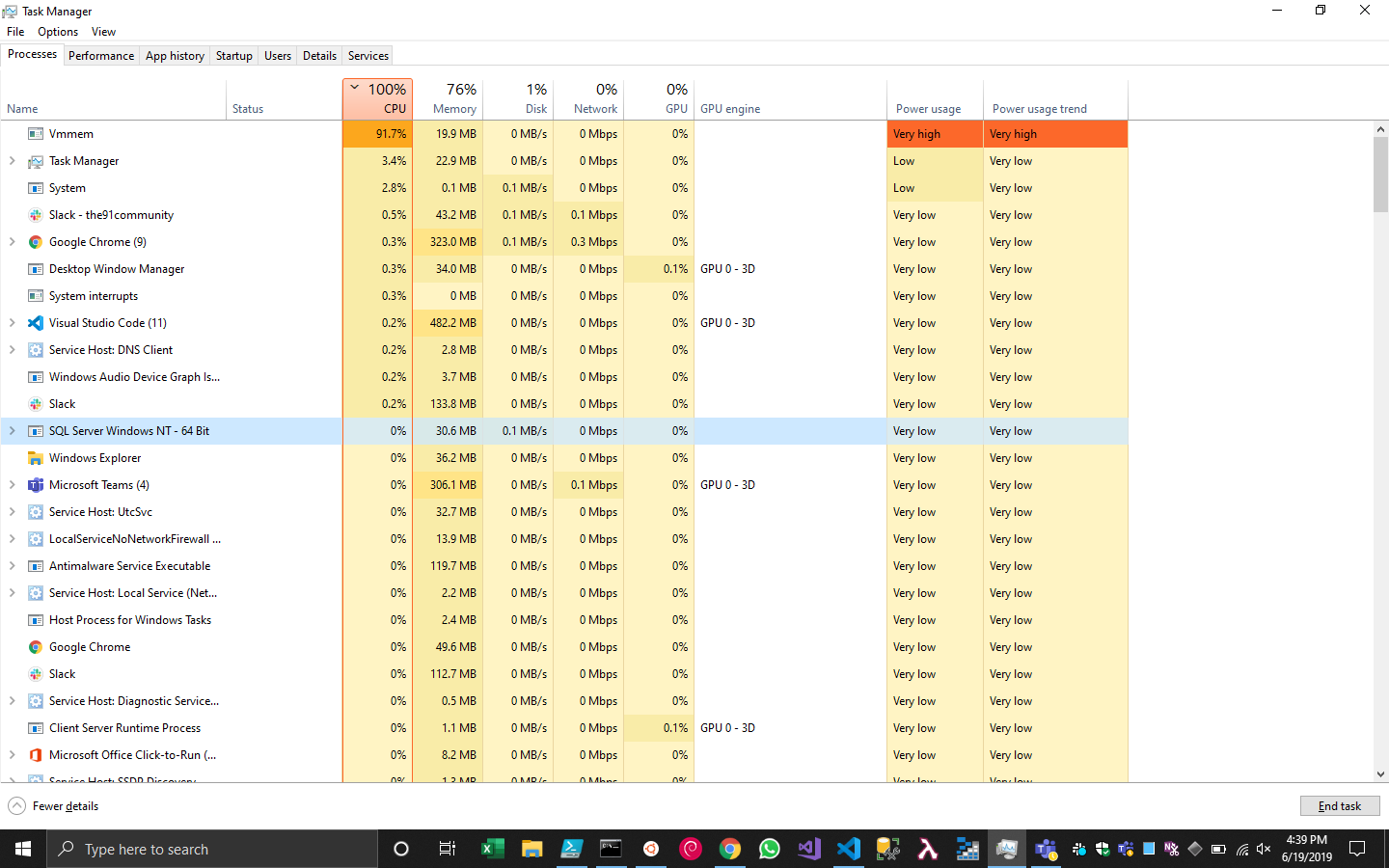1389x868 pixels.
Task: Open the Debian app in taskbar
Action: [x=690, y=849]
